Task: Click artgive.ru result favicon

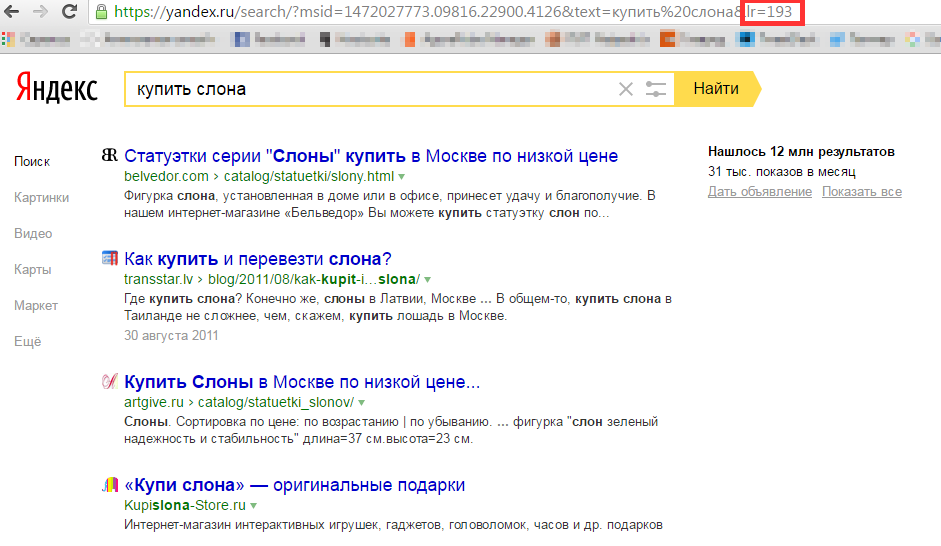Action: [109, 381]
